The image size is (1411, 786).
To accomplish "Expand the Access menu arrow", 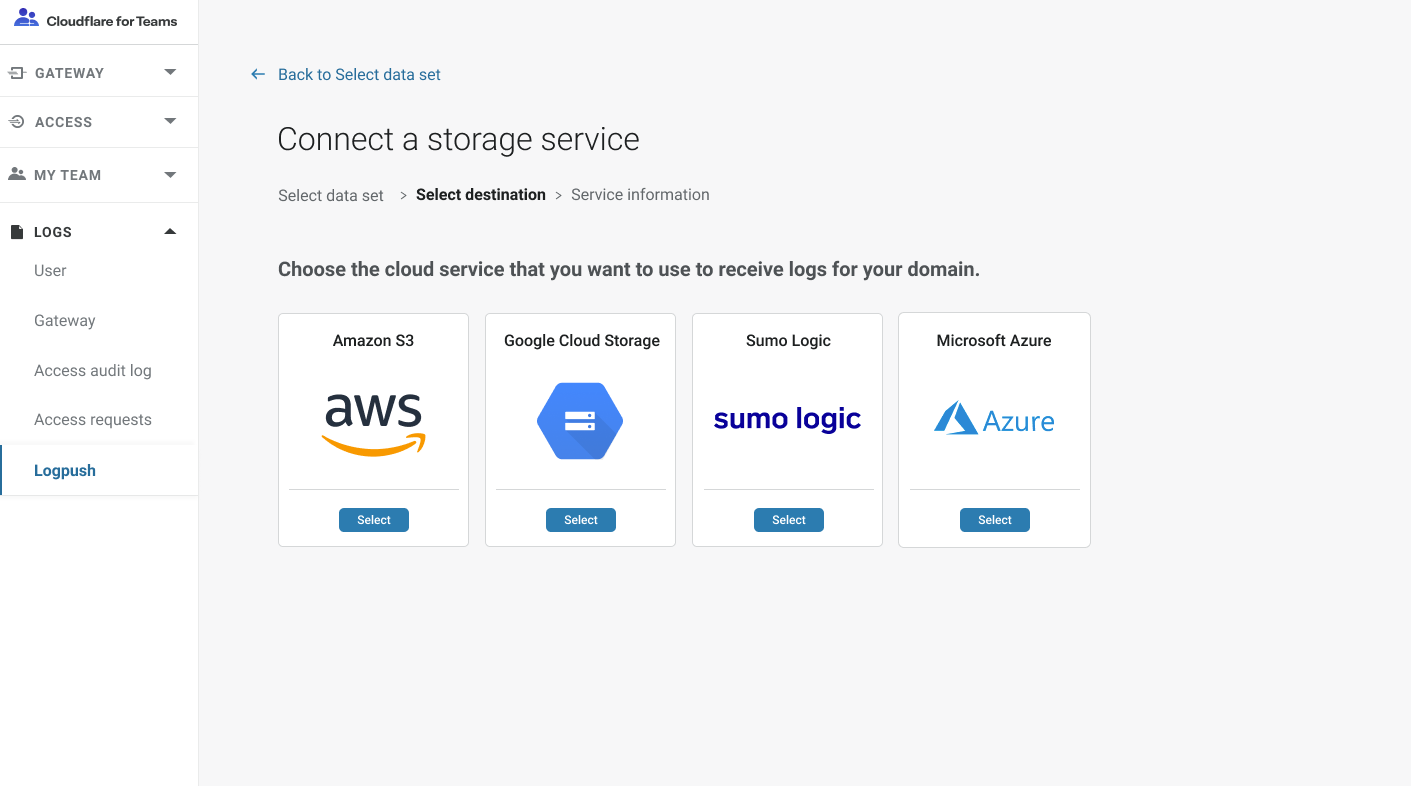I will tap(170, 121).
